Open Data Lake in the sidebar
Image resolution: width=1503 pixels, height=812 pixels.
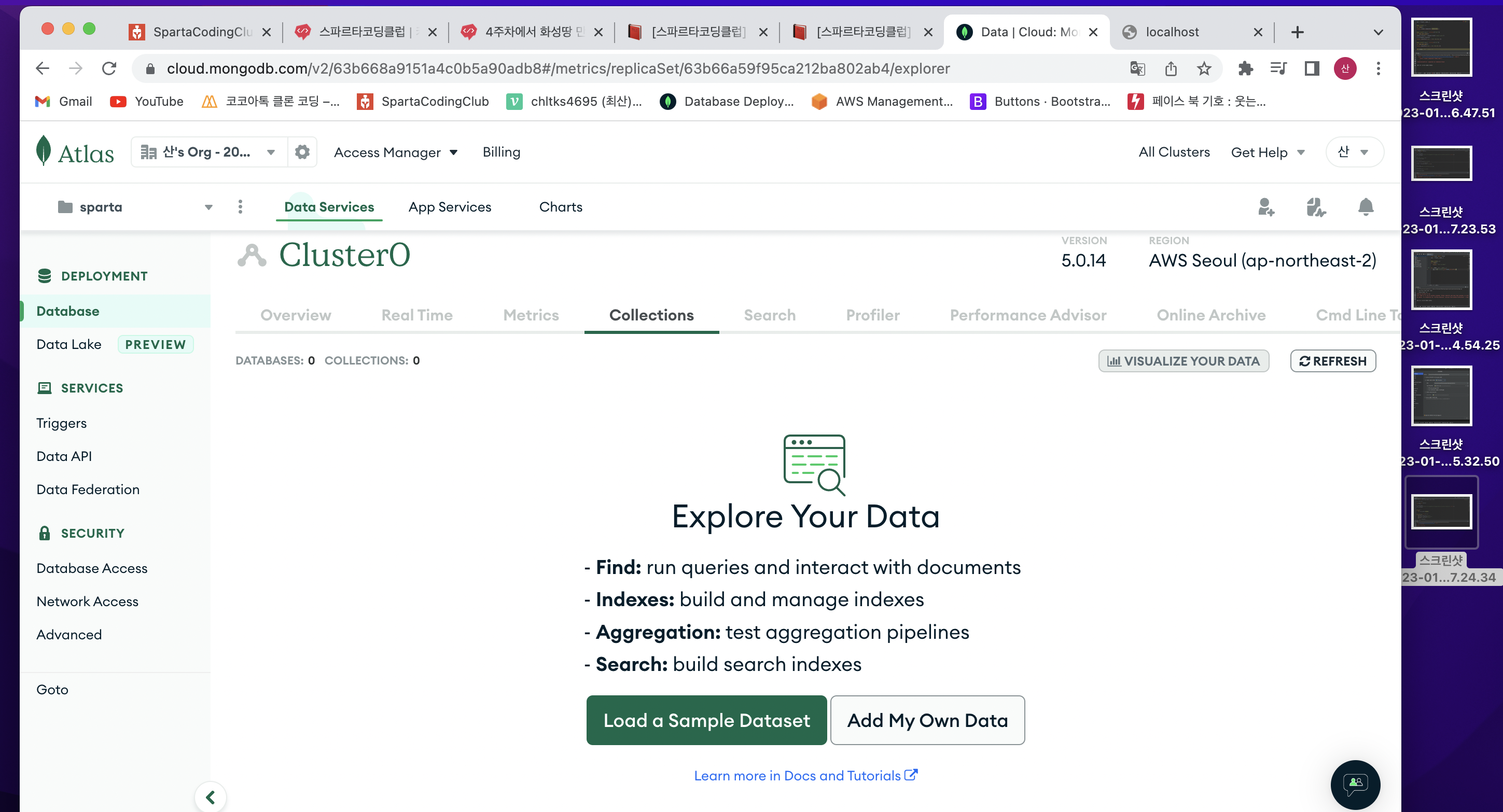click(x=69, y=344)
